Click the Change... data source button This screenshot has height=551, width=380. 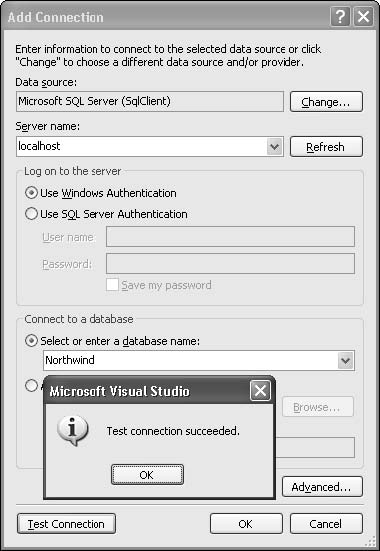tap(326, 102)
